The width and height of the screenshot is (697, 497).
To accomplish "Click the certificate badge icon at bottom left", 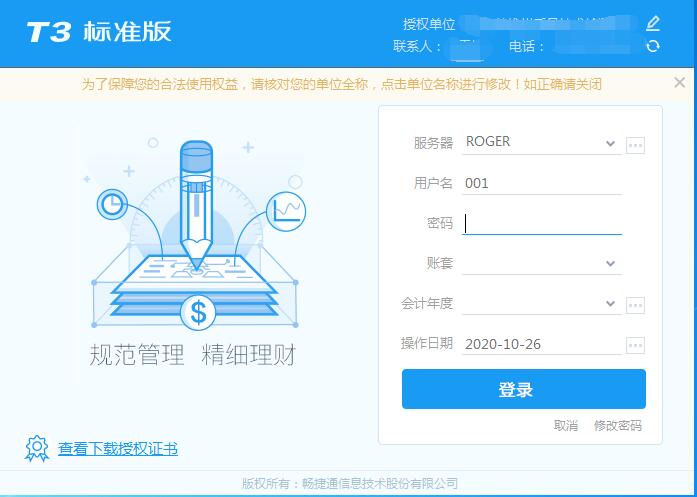I will point(37,448).
